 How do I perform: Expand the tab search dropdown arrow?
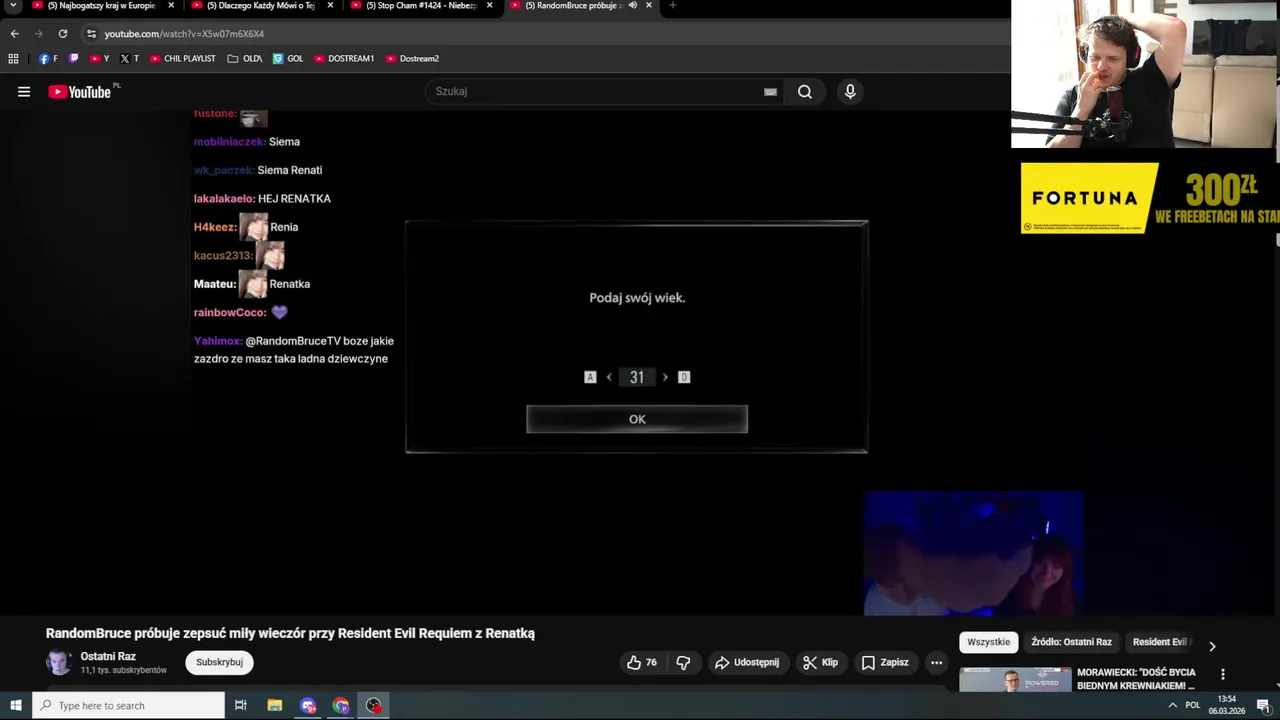[13, 6]
